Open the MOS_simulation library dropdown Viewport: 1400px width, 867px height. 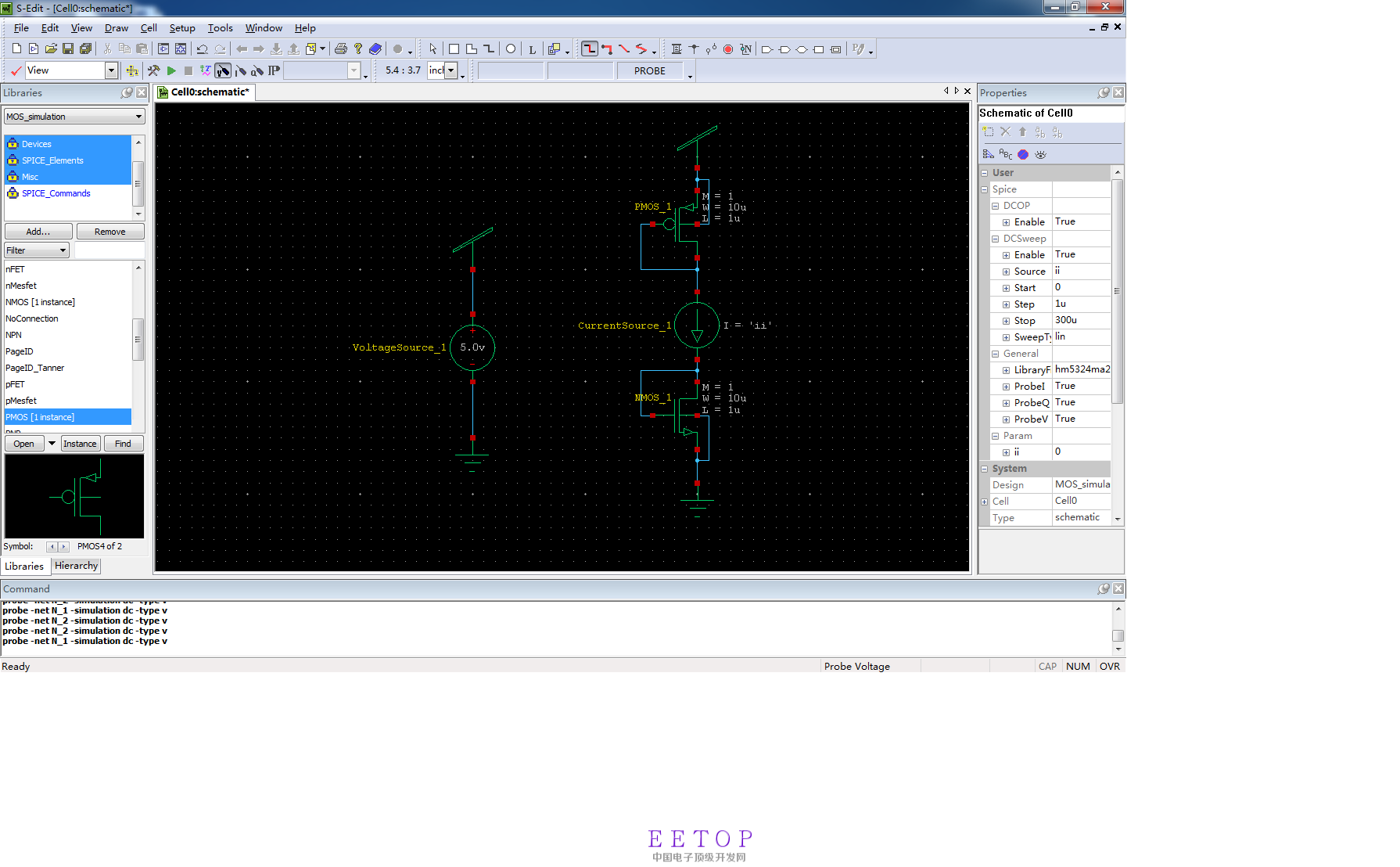pos(138,117)
